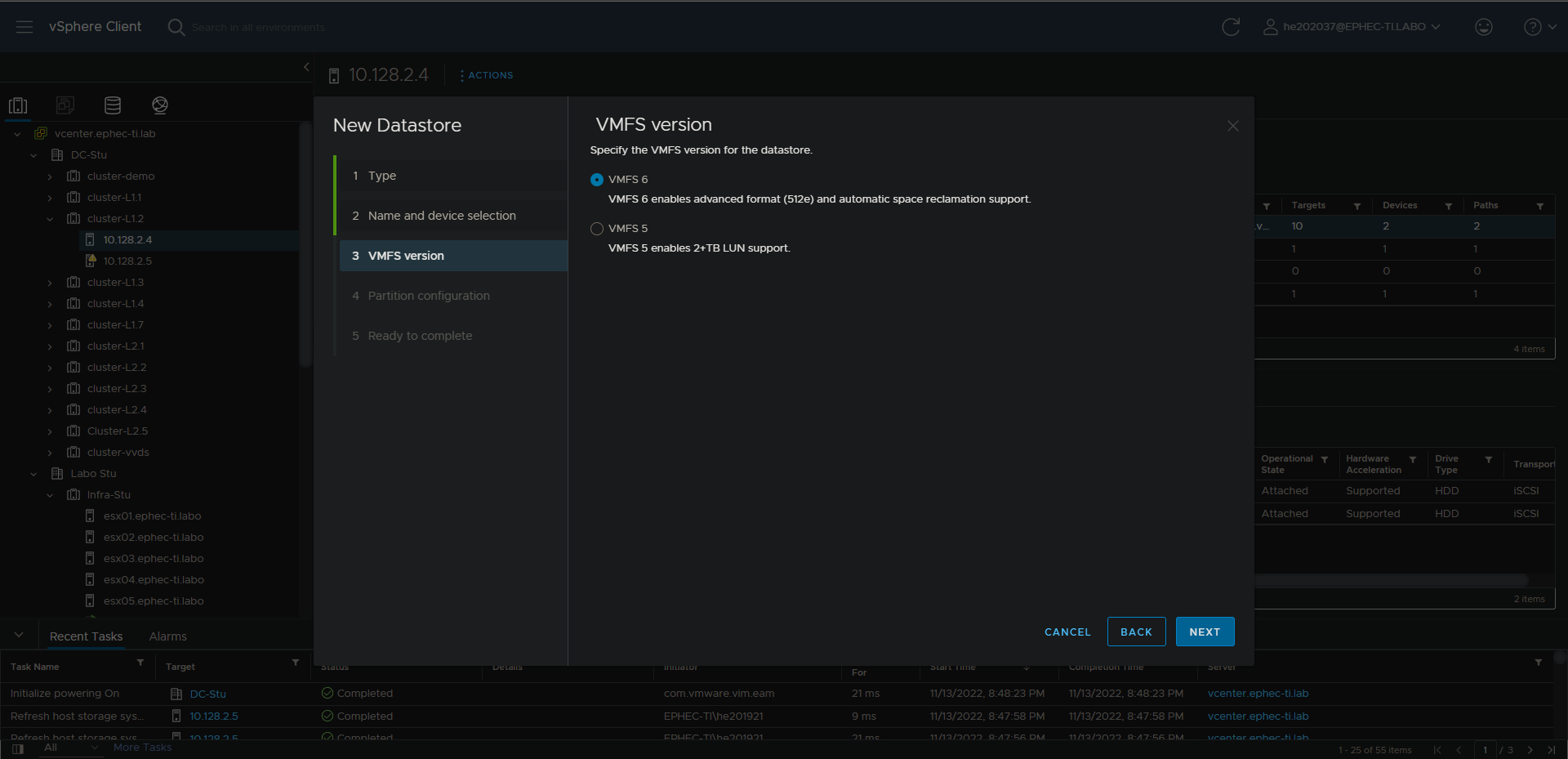Click the storage devices horizontal scrollbar
The width and height of the screenshot is (1568, 759).
pos(1392,580)
